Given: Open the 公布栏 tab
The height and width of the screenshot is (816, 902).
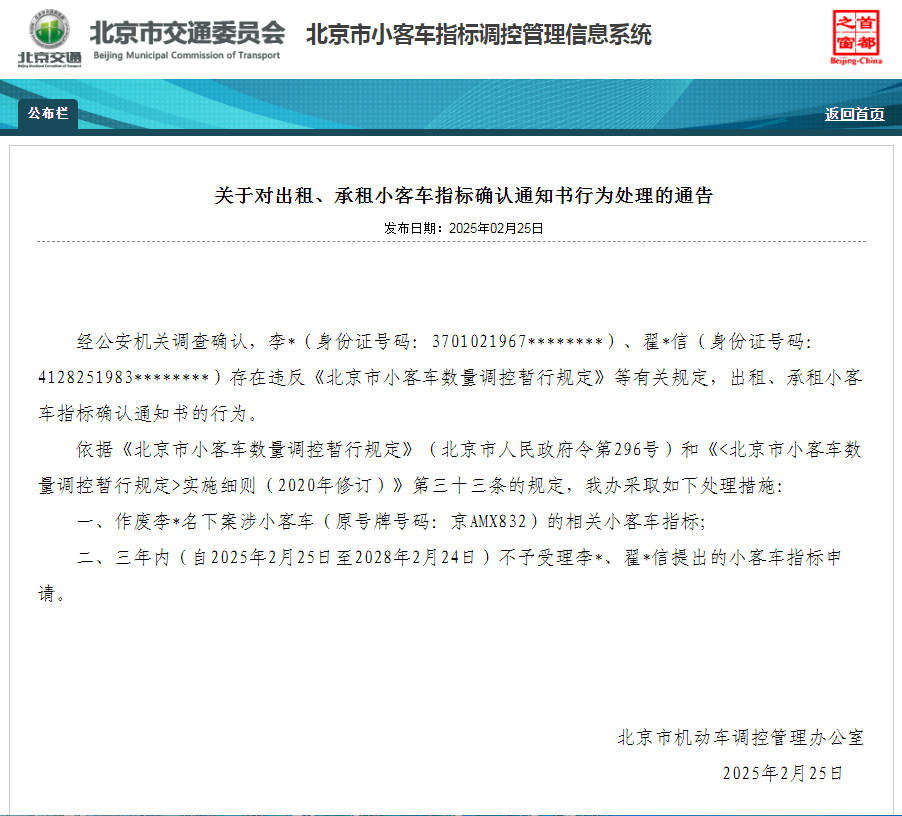Looking at the screenshot, I should [48, 113].
